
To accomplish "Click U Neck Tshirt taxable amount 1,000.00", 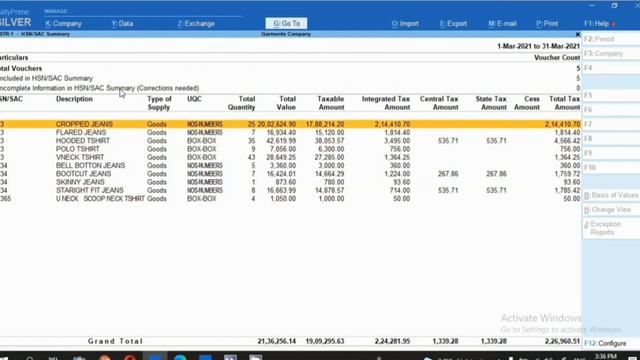I will click(331, 199).
